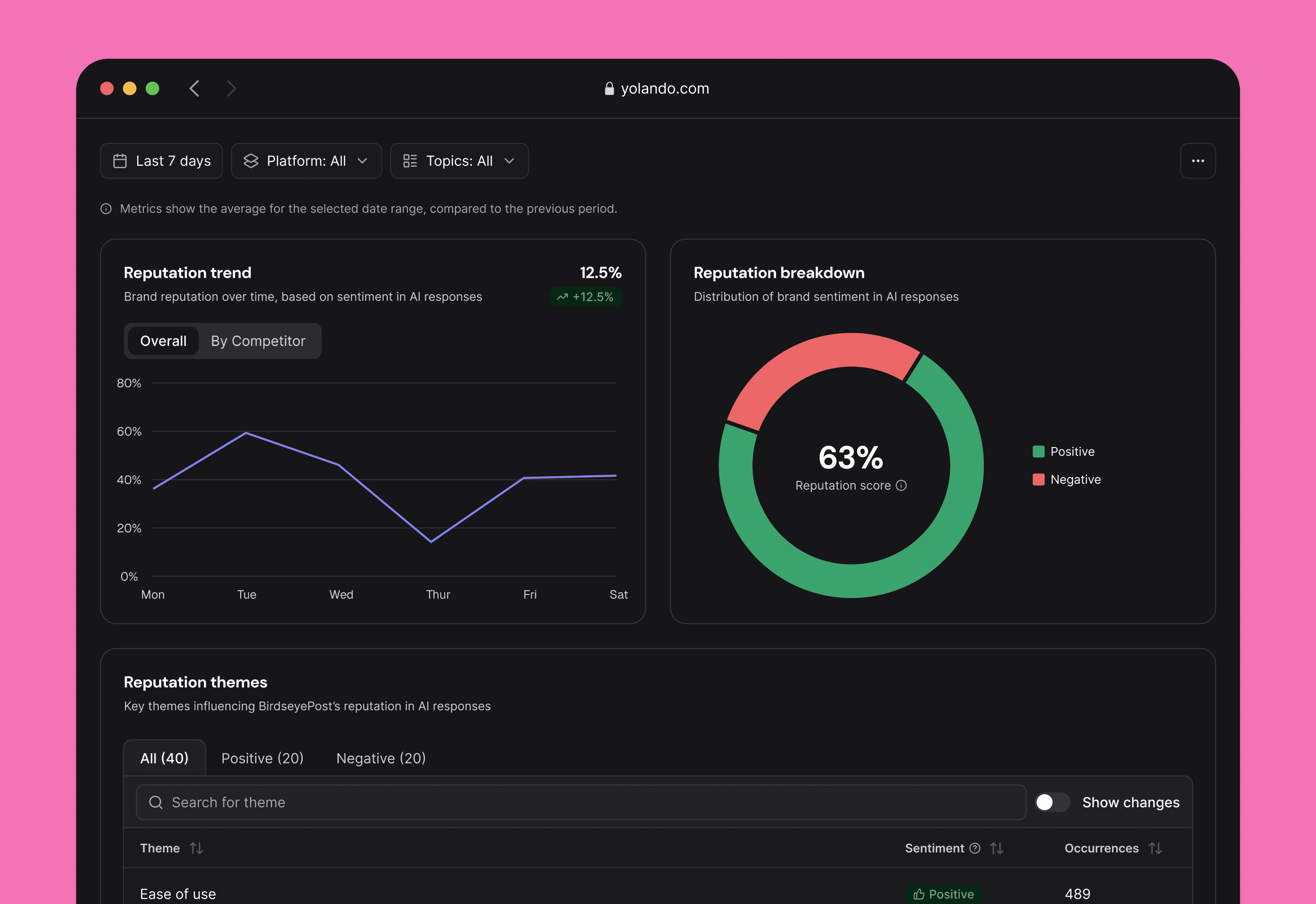Viewport: 1316px width, 904px height.
Task: Click the metrics info circle icon
Action: (x=106, y=209)
